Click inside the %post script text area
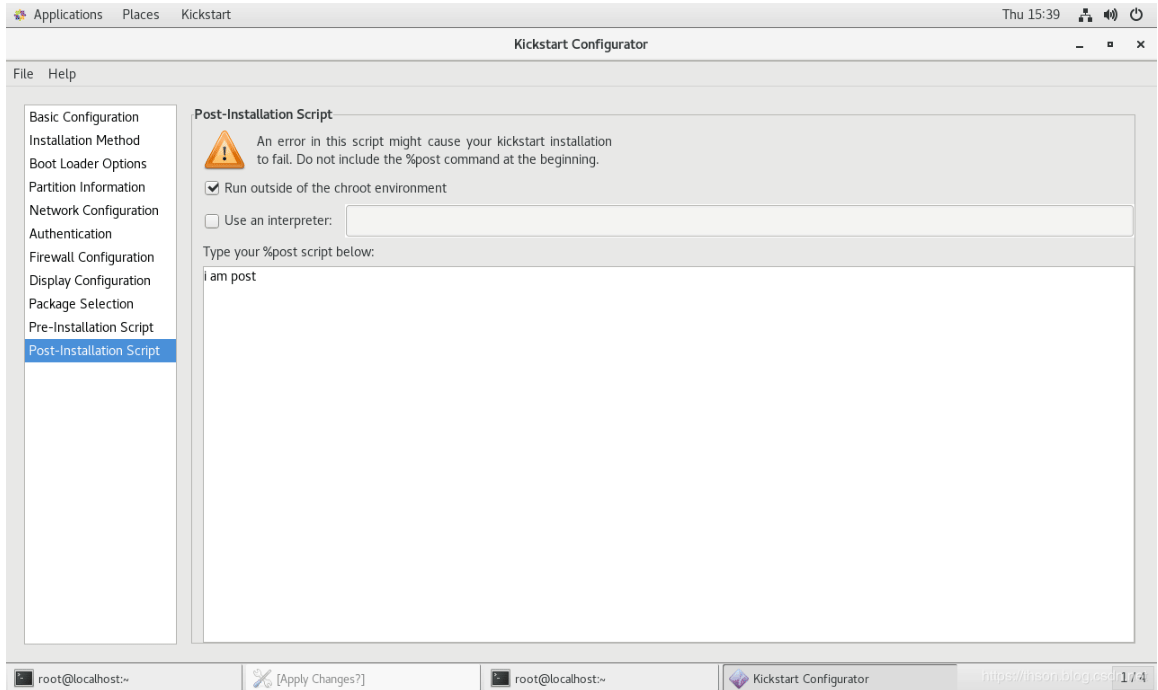 pos(668,454)
